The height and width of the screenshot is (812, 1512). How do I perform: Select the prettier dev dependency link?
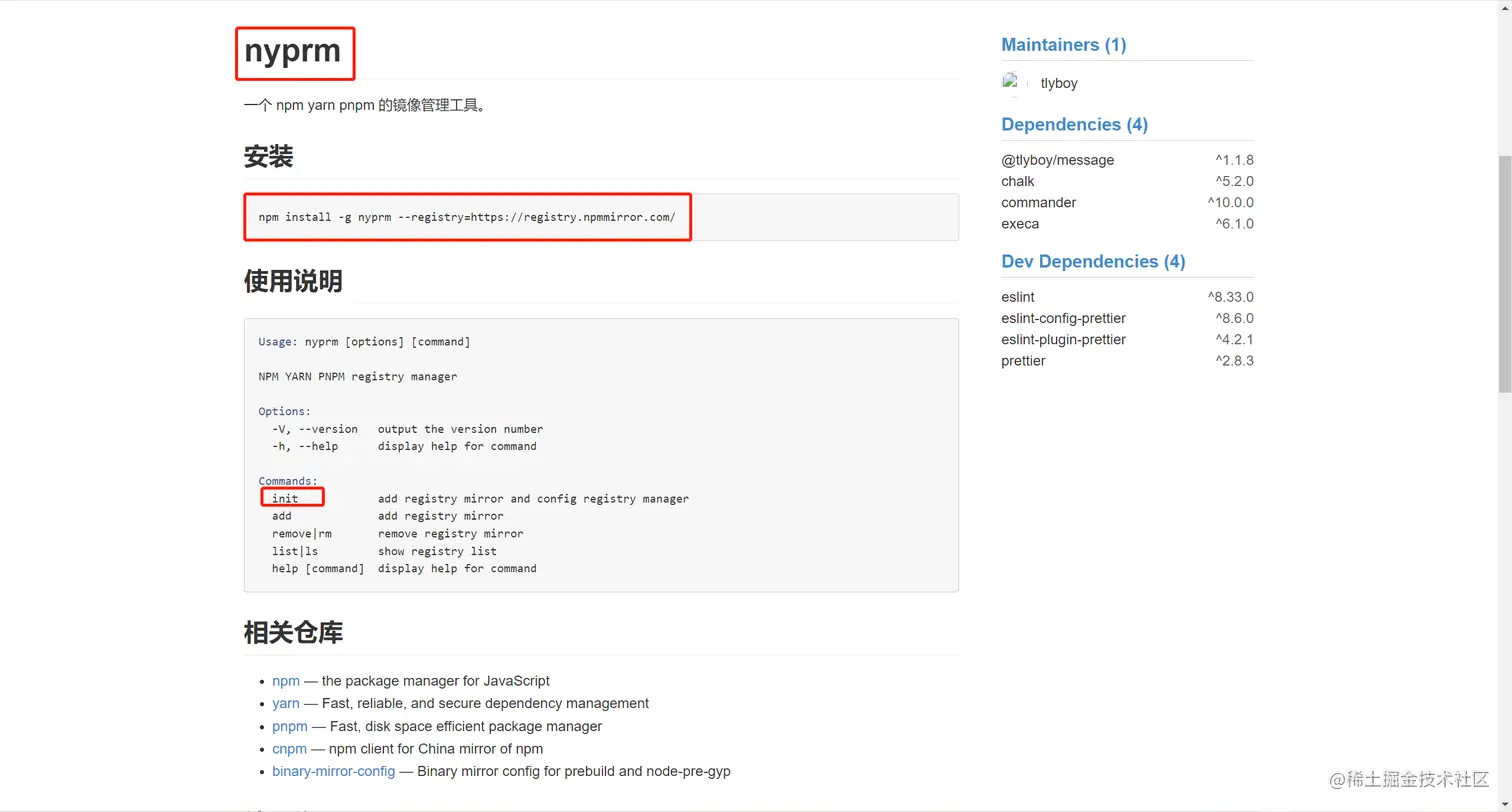(1023, 361)
